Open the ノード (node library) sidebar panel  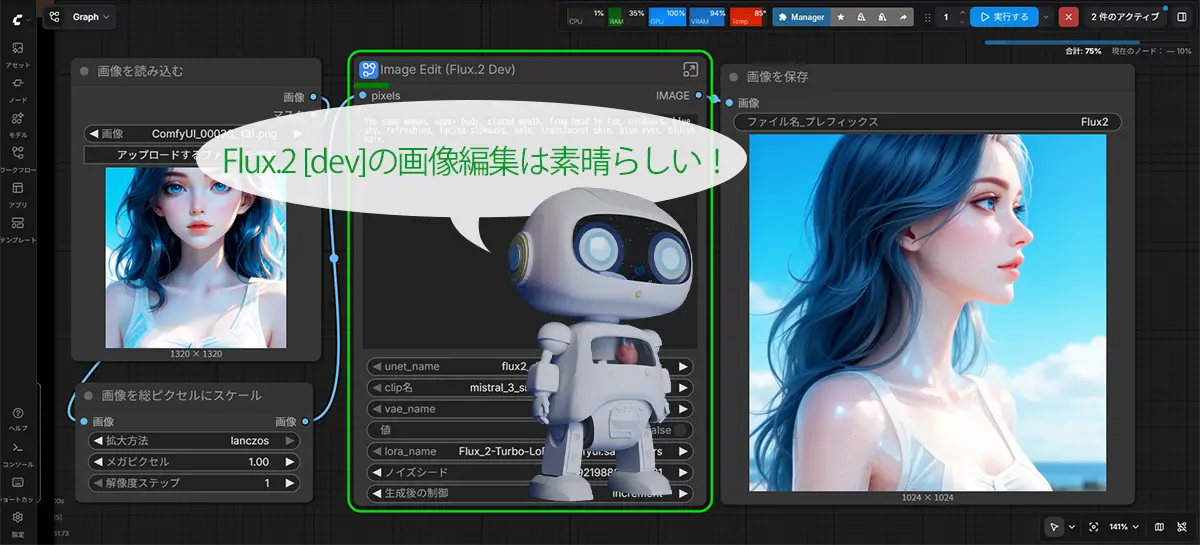tap(18, 89)
